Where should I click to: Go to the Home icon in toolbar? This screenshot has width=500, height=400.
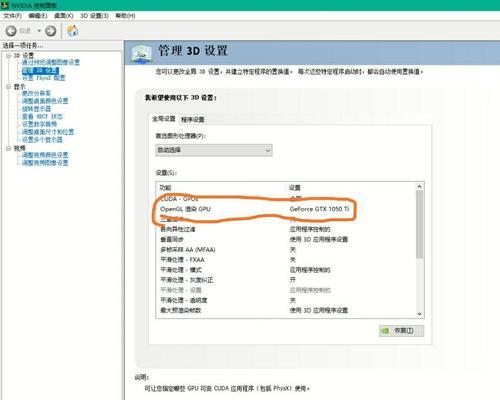(x=72, y=31)
